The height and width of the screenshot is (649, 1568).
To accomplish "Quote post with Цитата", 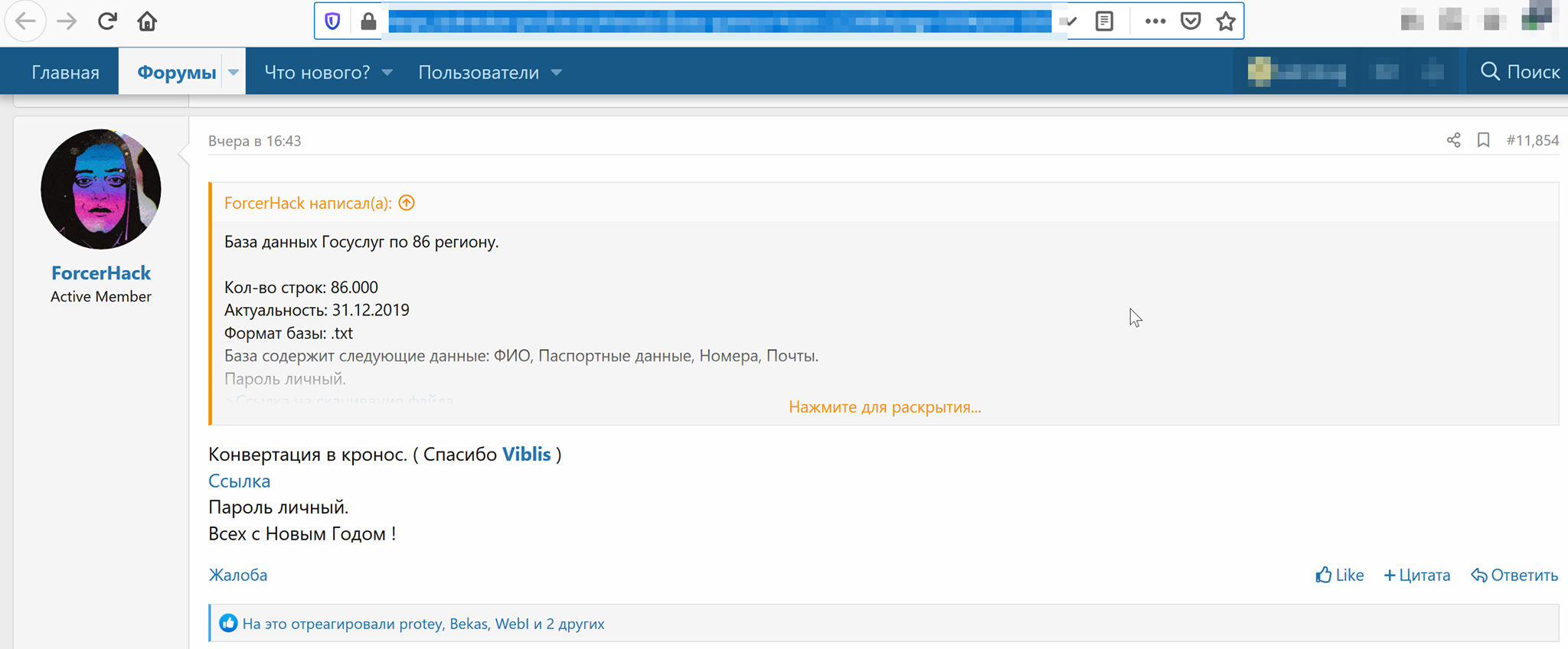I will (1416, 575).
